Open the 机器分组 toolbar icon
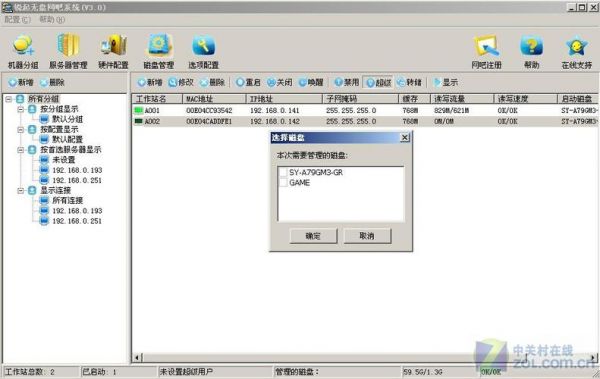The width and height of the screenshot is (600, 379). 23,52
